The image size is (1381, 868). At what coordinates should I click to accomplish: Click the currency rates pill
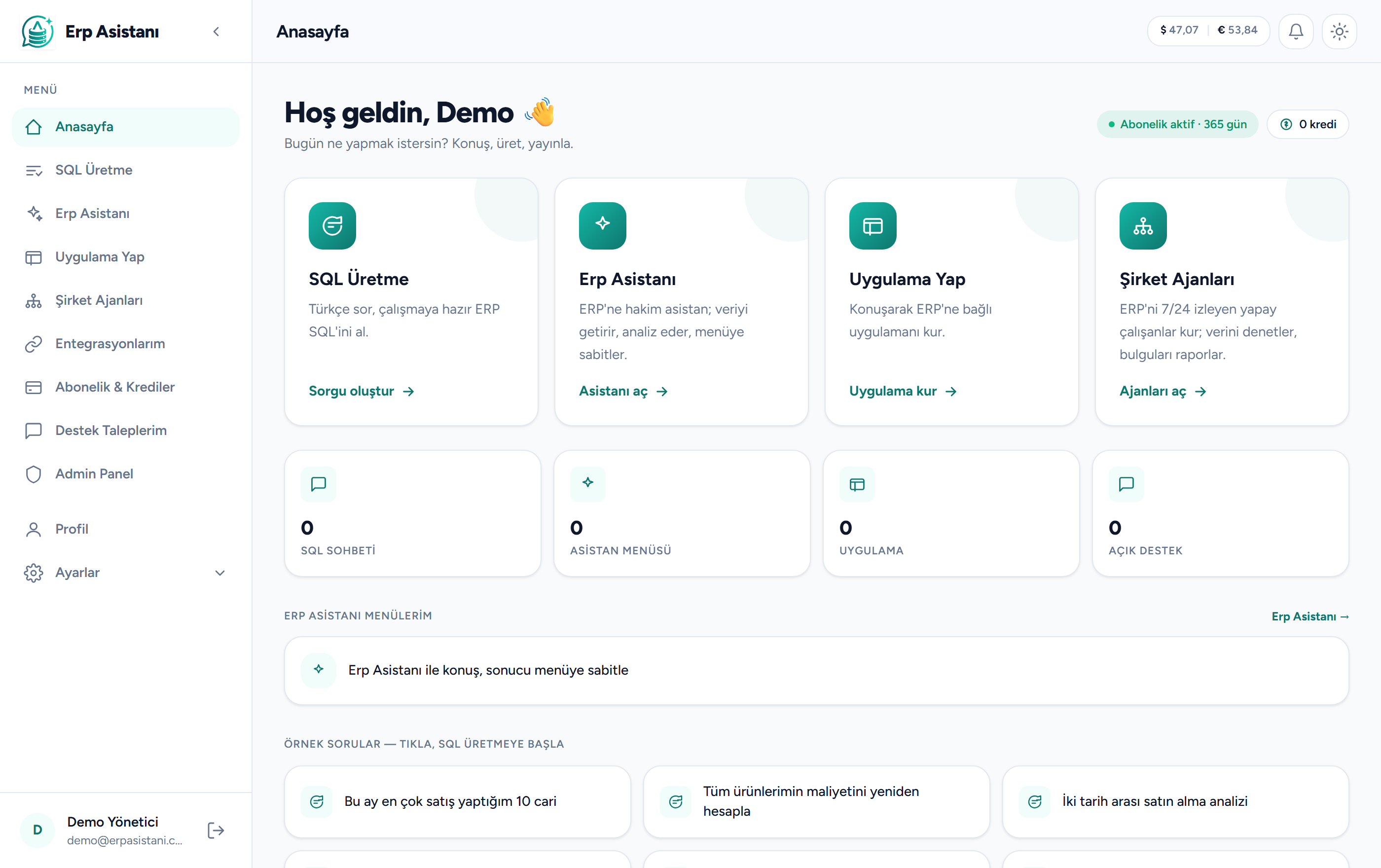pyautogui.click(x=1208, y=31)
